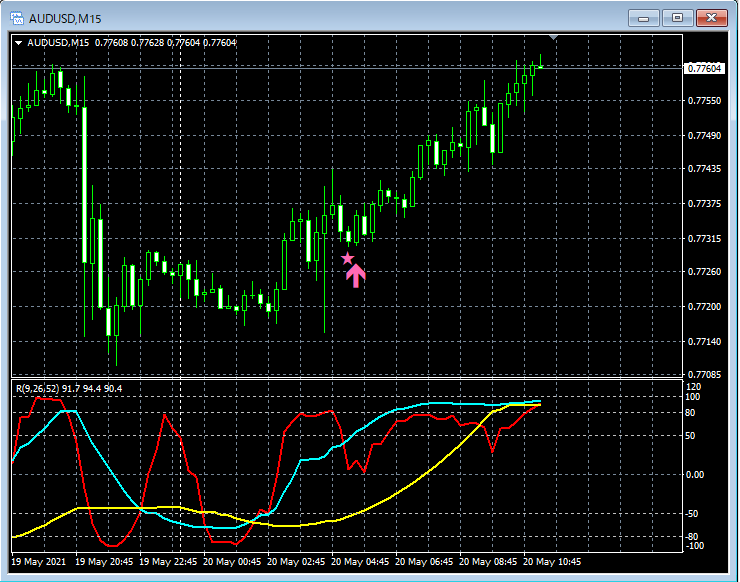This screenshot has height=582, width=740.
Task: Click the 0.77085 price scale value
Action: click(x=705, y=374)
